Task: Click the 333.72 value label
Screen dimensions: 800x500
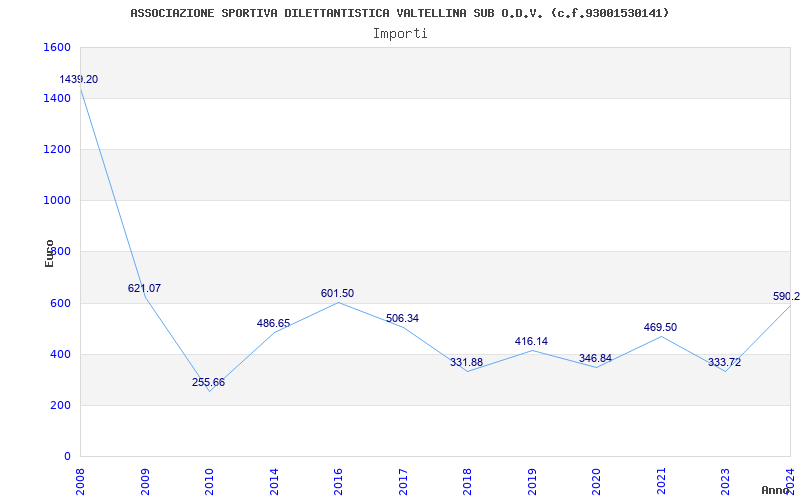Action: coord(724,363)
